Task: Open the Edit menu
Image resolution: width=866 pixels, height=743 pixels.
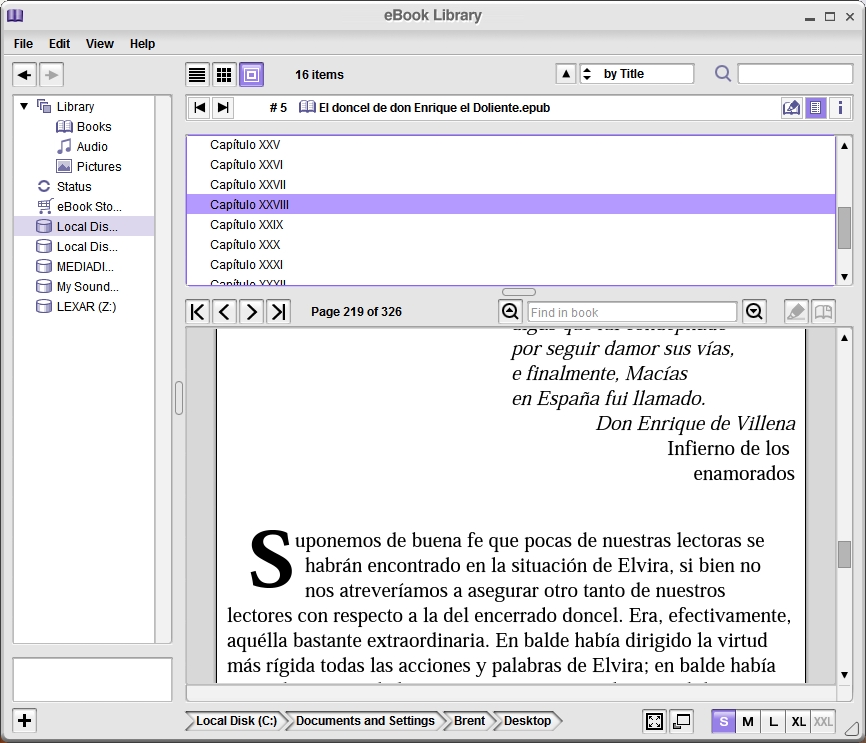Action: point(59,44)
